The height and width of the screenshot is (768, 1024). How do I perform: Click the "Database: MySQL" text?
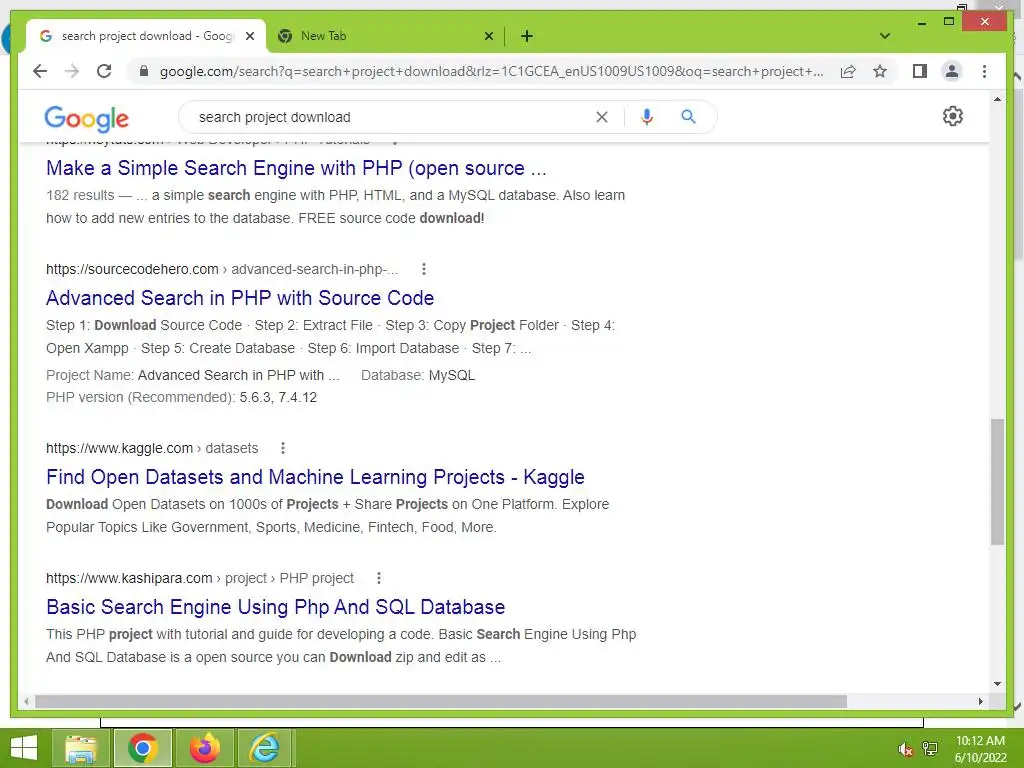tap(418, 376)
